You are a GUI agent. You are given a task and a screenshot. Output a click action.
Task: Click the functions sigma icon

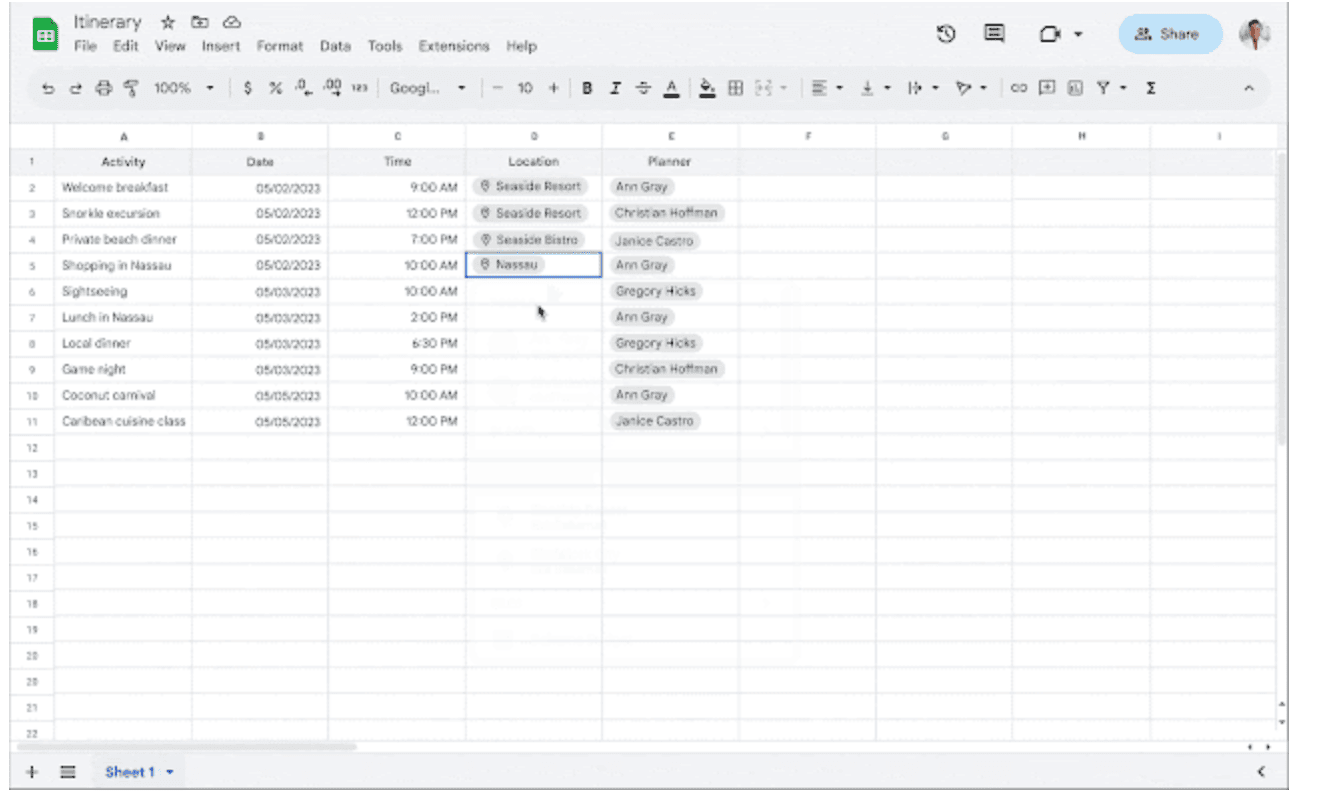(x=1151, y=88)
